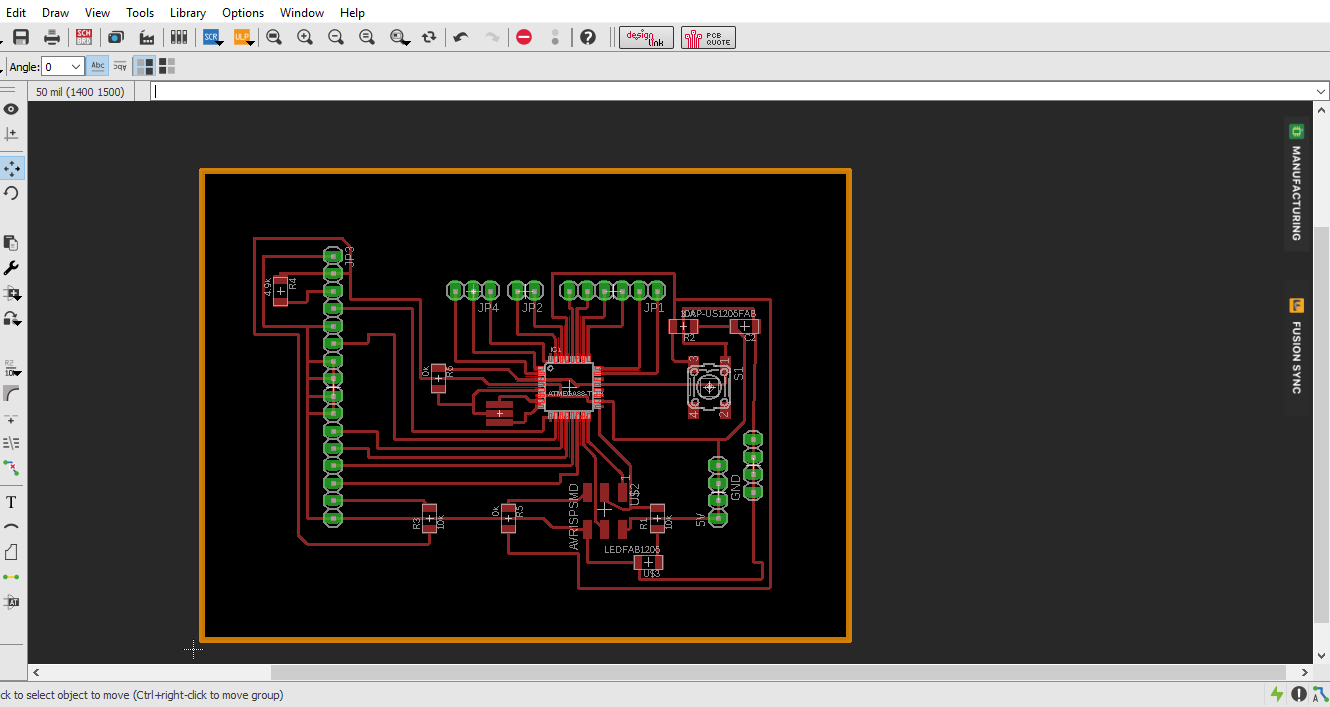The height and width of the screenshot is (707, 1330).
Task: Zoom in on the board
Action: click(x=305, y=37)
